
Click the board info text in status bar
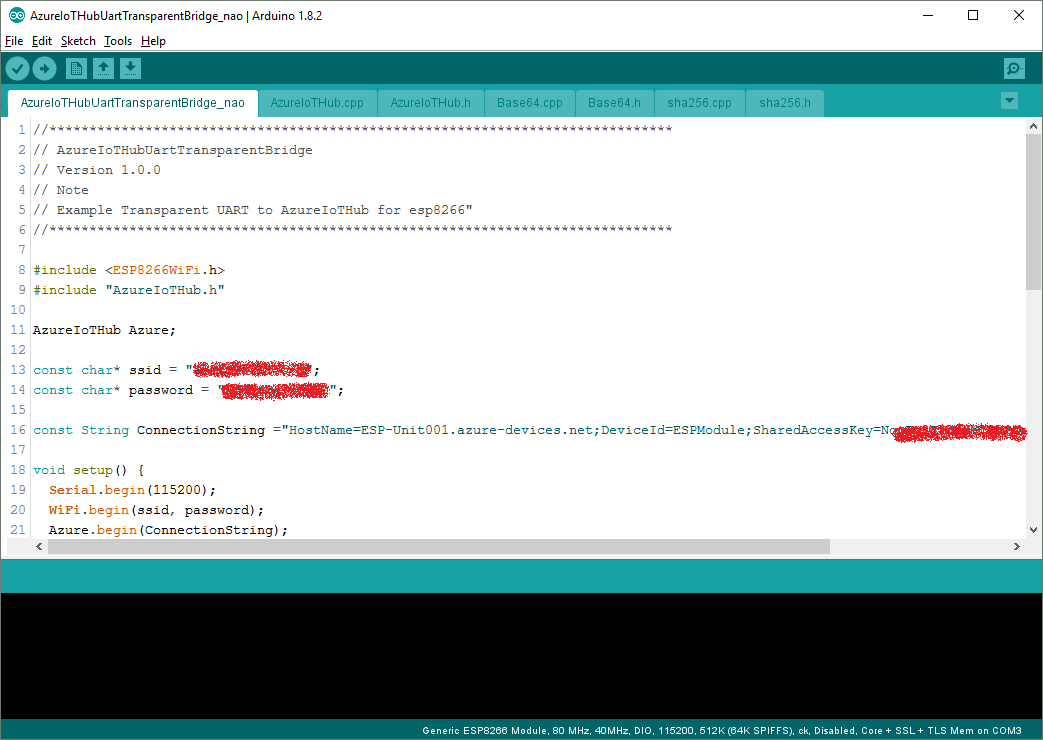pyautogui.click(x=722, y=731)
